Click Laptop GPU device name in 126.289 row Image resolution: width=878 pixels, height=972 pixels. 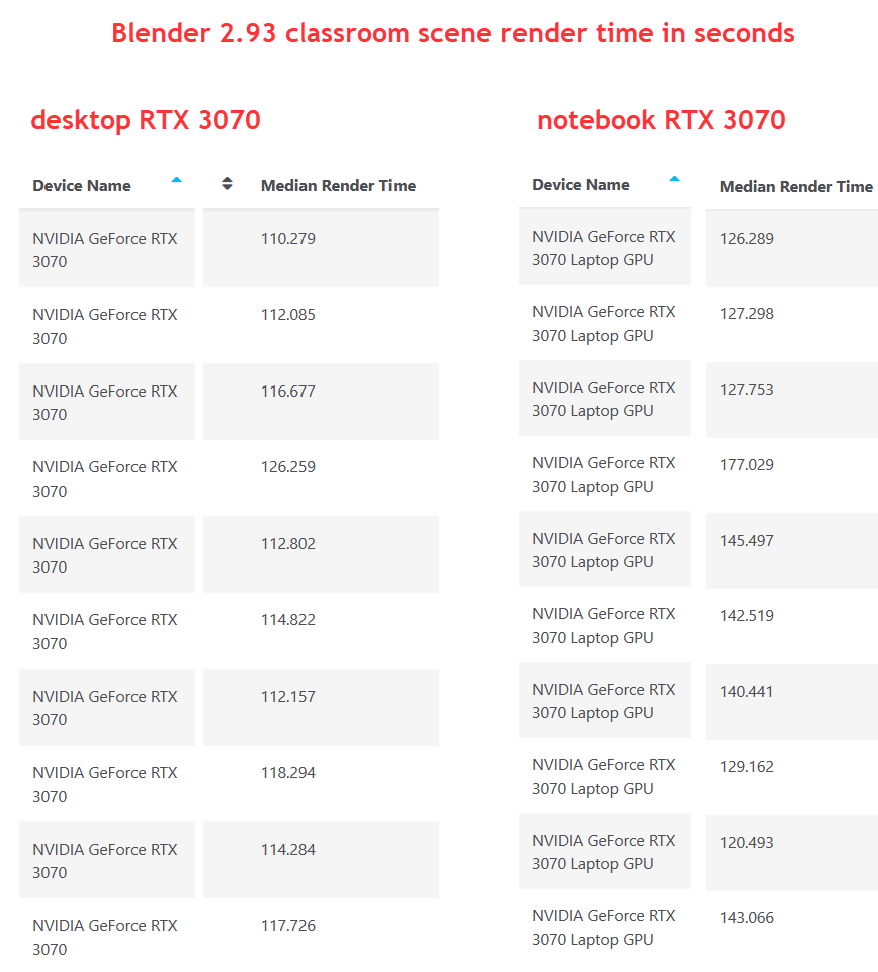pos(604,249)
